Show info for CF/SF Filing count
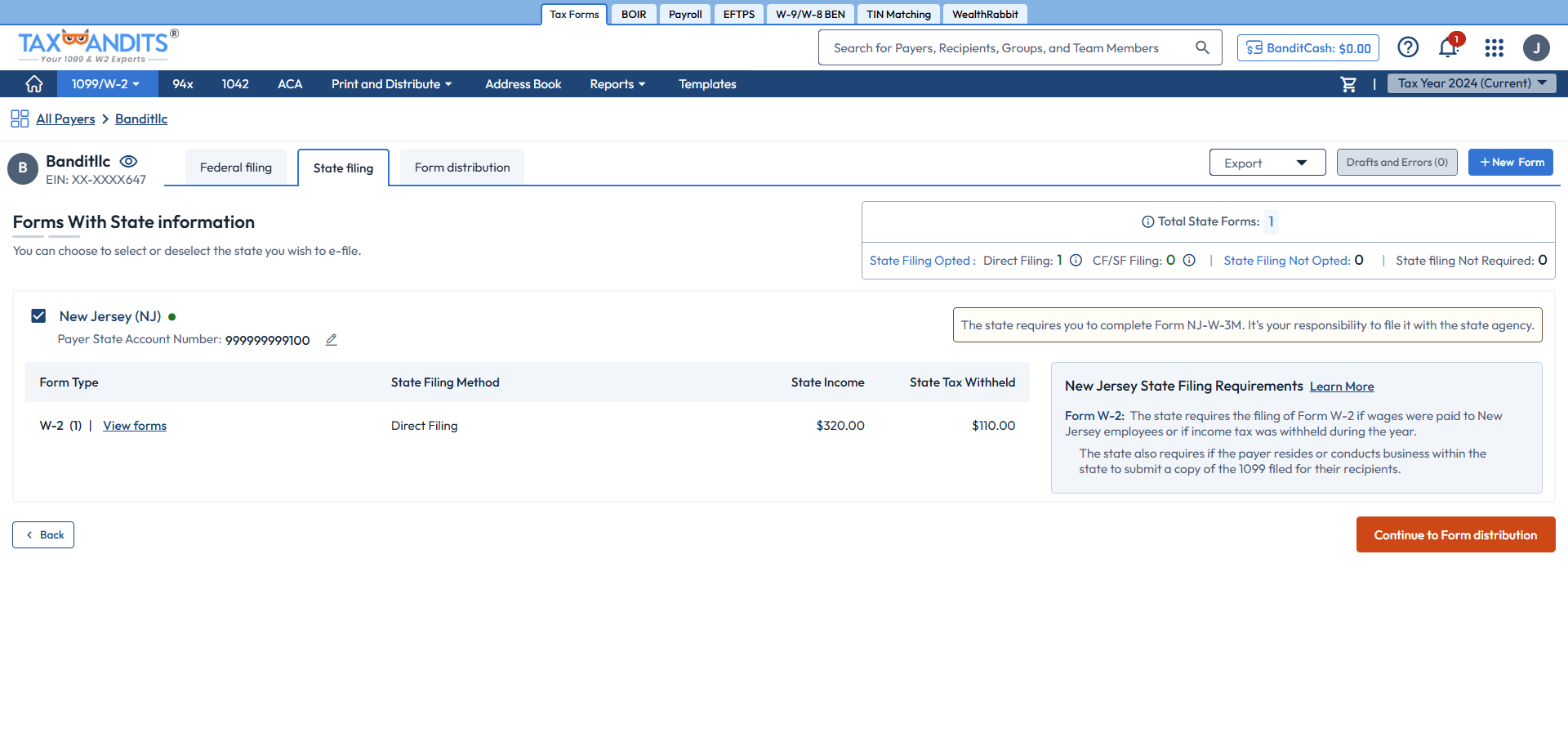This screenshot has height=751, width=1568. [1189, 261]
